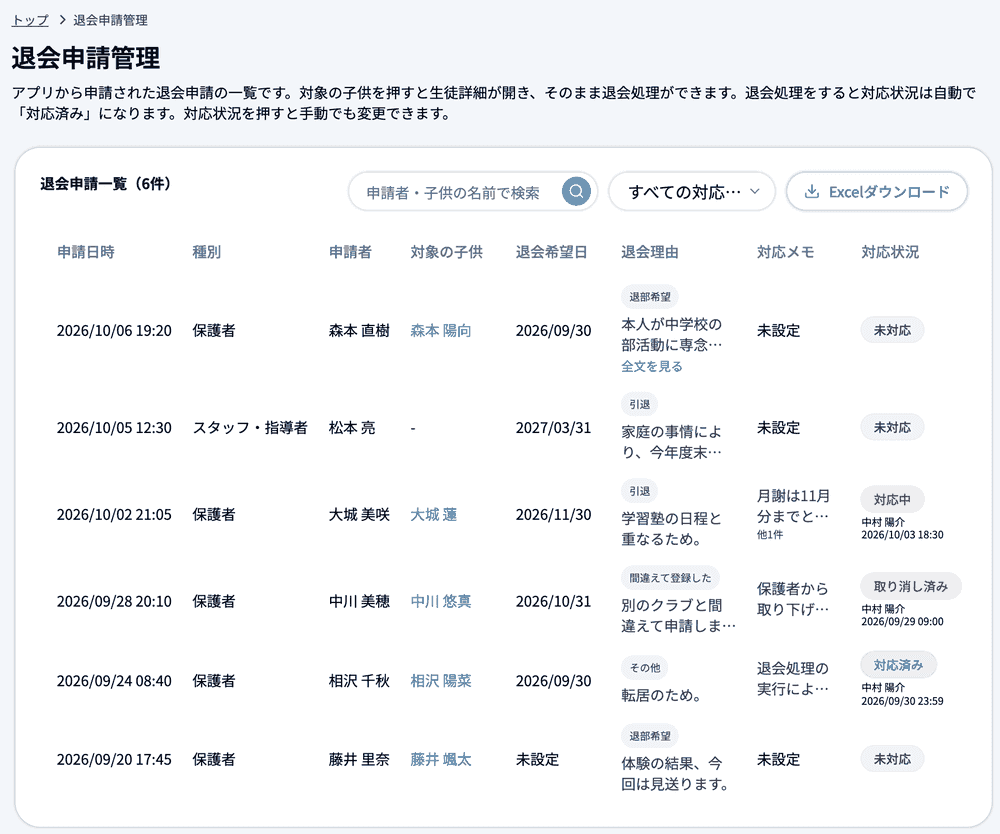Open student 森本 陽向 details
Viewport: 1000px width, 834px height.
point(441,330)
